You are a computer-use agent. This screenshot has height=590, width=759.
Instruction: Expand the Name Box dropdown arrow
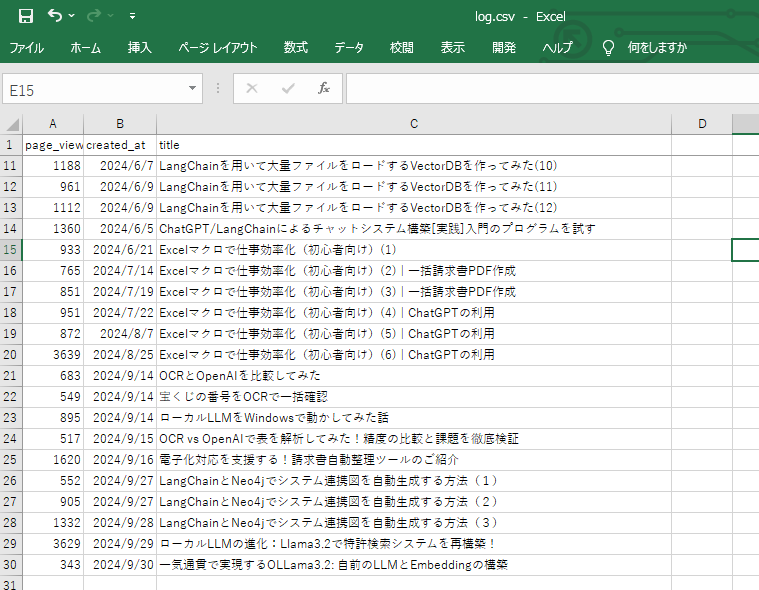(192, 88)
